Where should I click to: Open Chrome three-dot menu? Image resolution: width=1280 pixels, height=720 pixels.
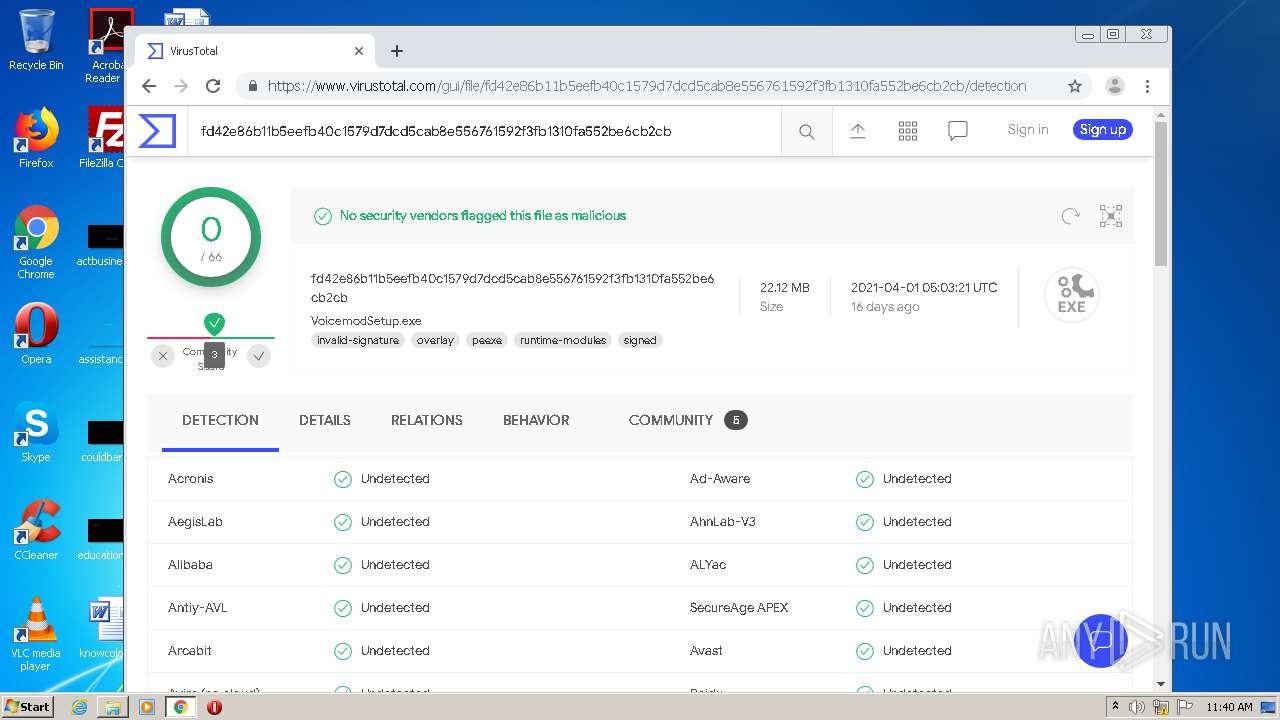tap(1148, 86)
